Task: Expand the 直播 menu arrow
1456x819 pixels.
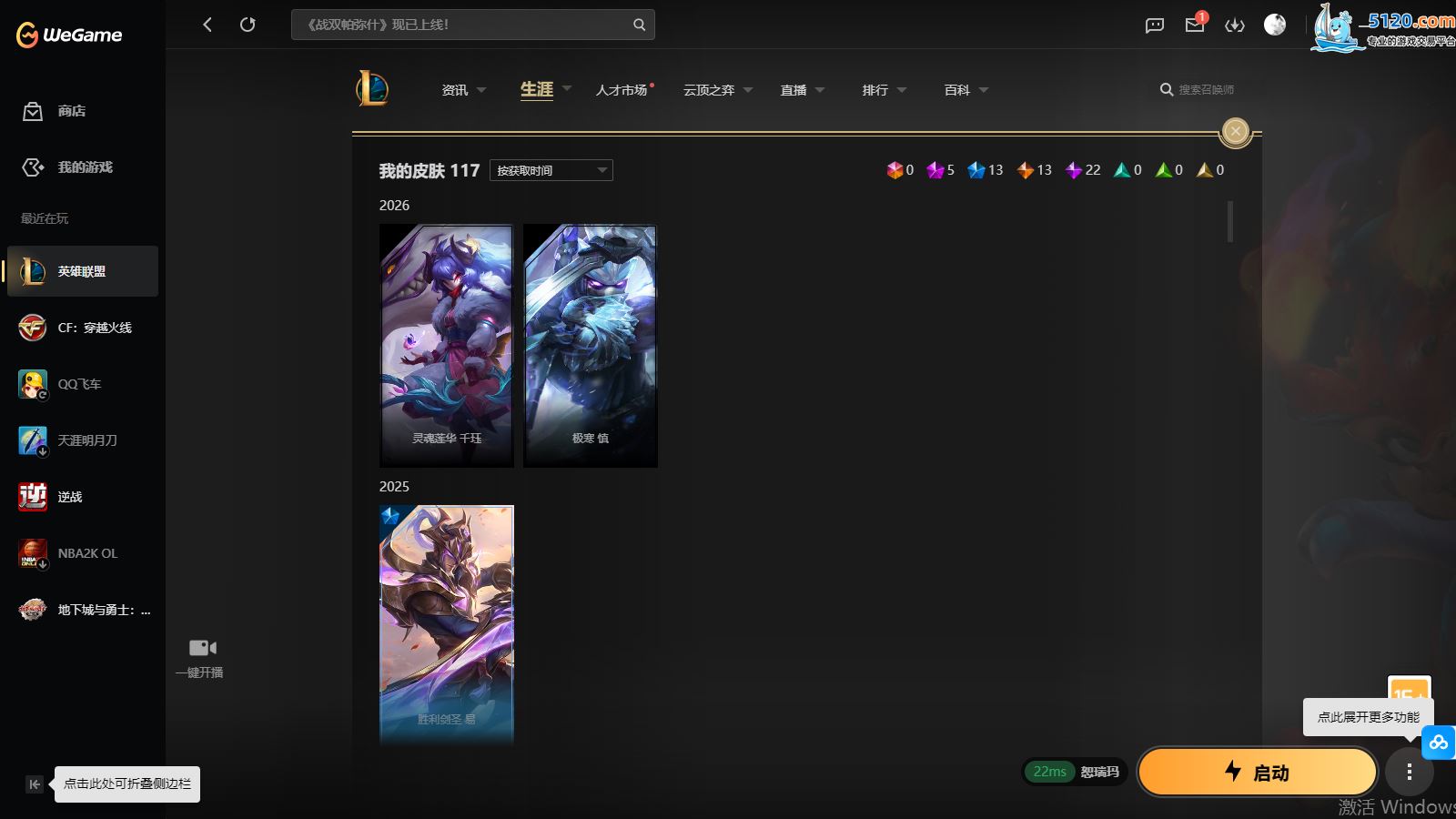Action: [820, 90]
